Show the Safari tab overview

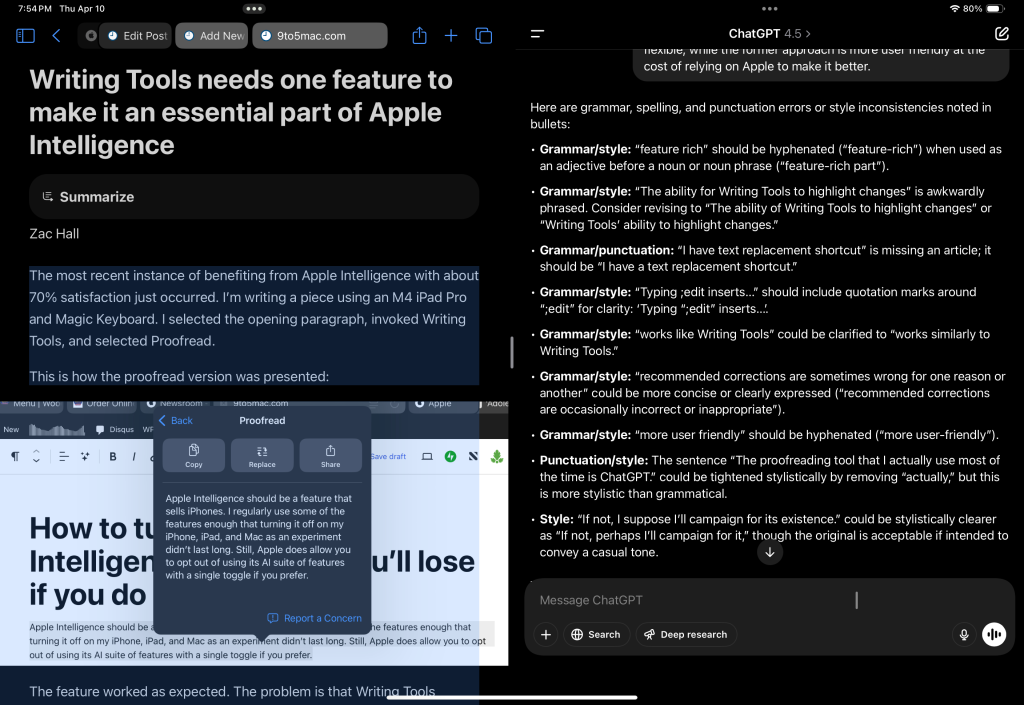(484, 36)
